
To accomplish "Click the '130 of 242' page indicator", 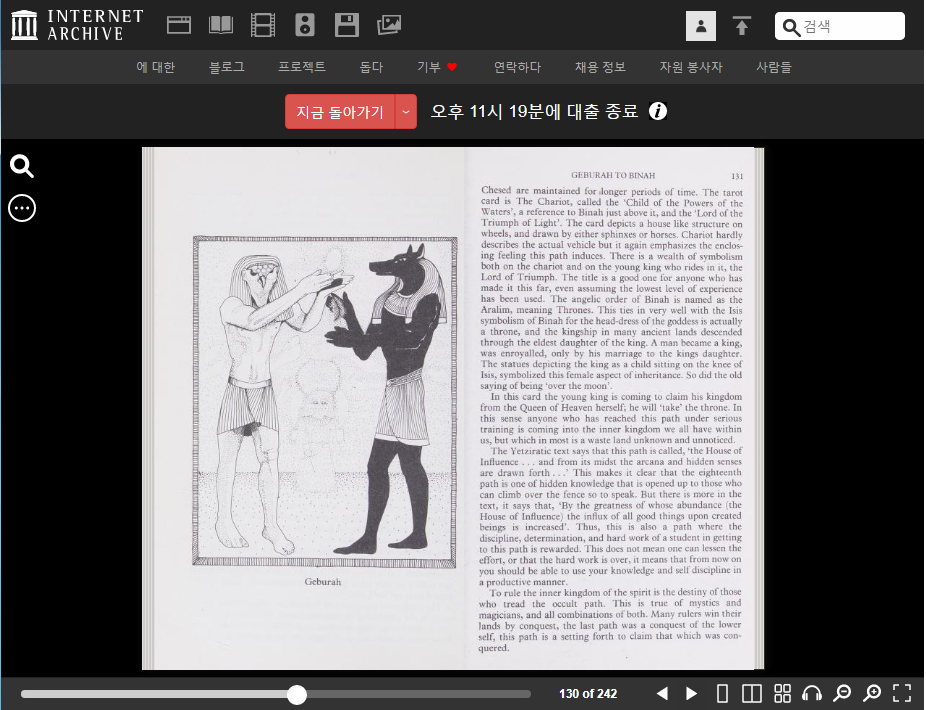I will click(588, 693).
